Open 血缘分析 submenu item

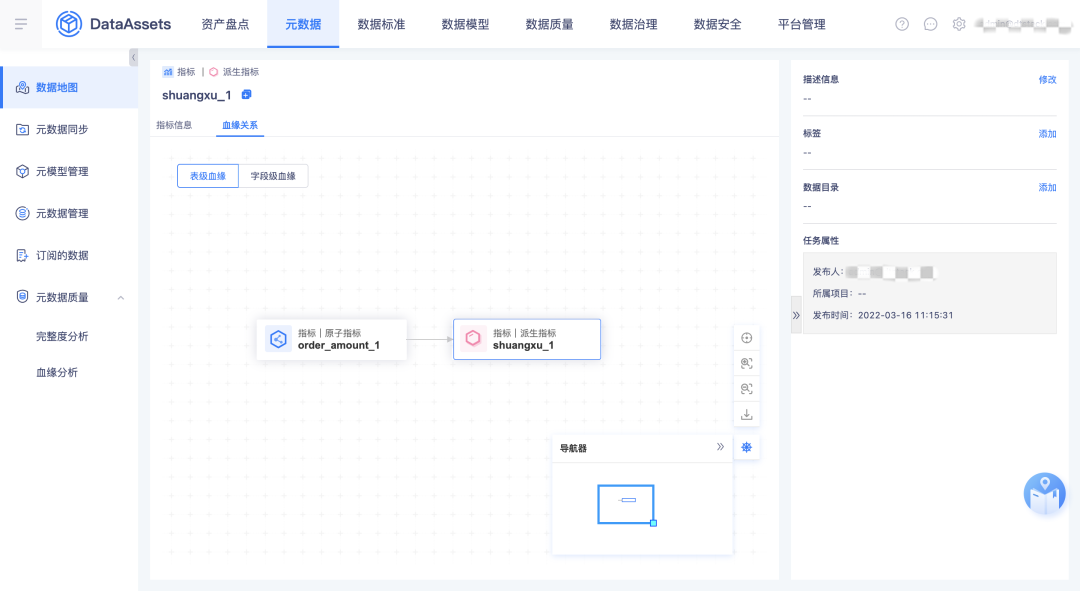tap(56, 373)
